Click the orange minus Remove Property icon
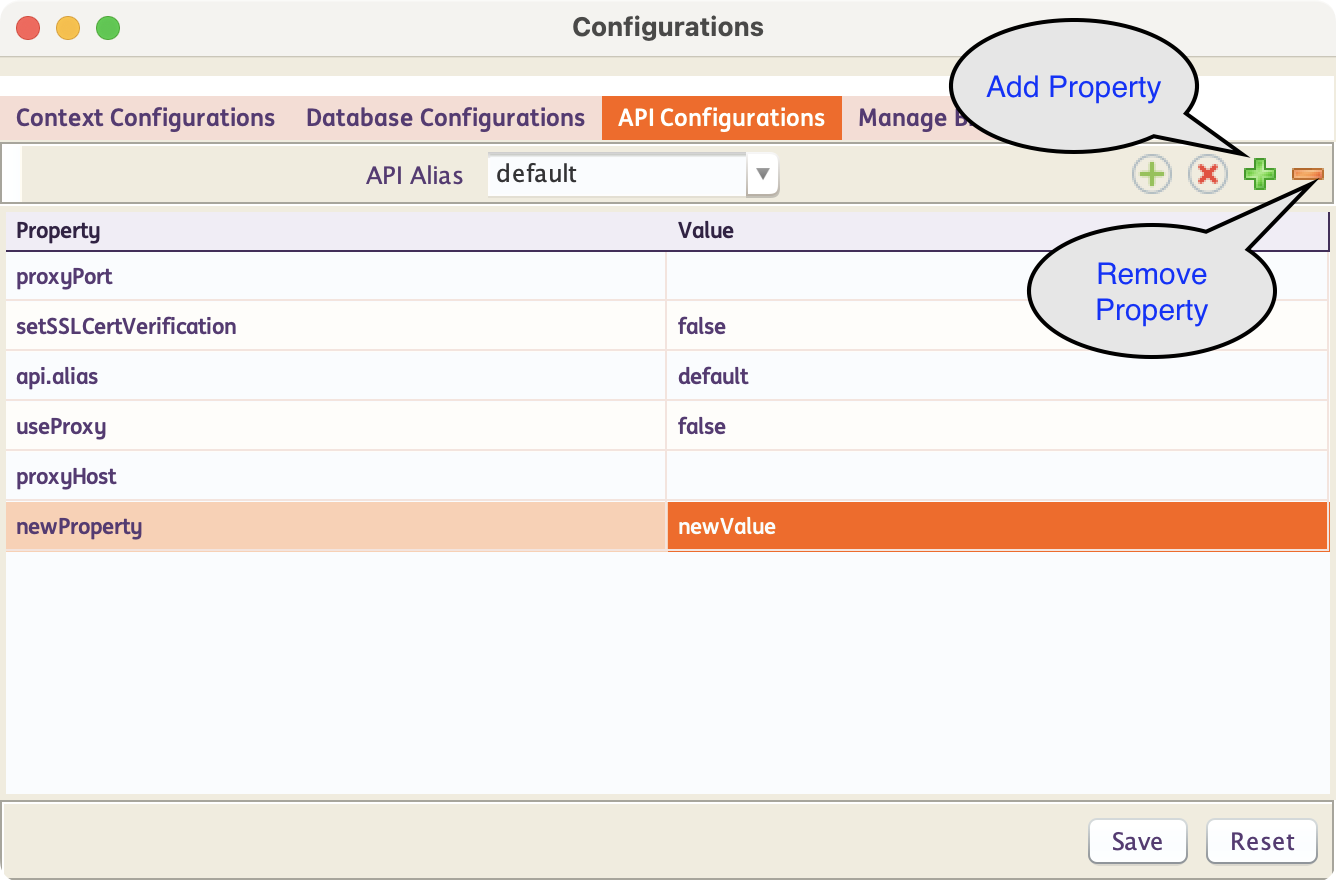The image size is (1336, 882). click(1307, 174)
